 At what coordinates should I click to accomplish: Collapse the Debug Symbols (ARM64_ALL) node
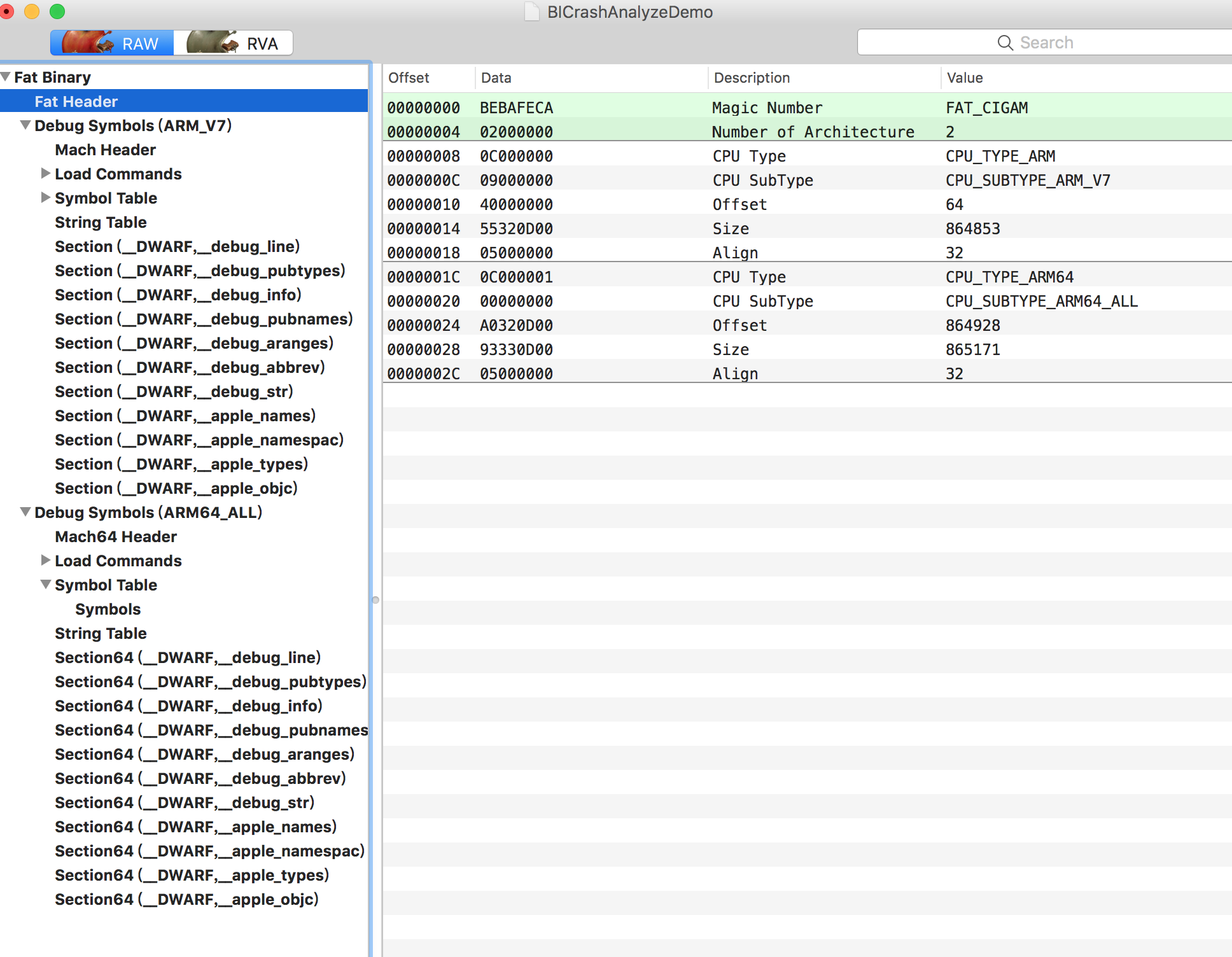[25, 512]
